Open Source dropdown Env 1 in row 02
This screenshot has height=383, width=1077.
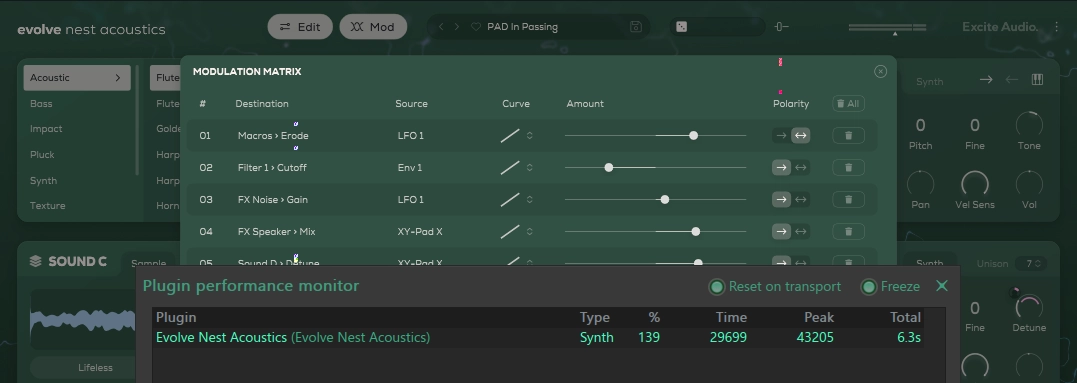410,167
